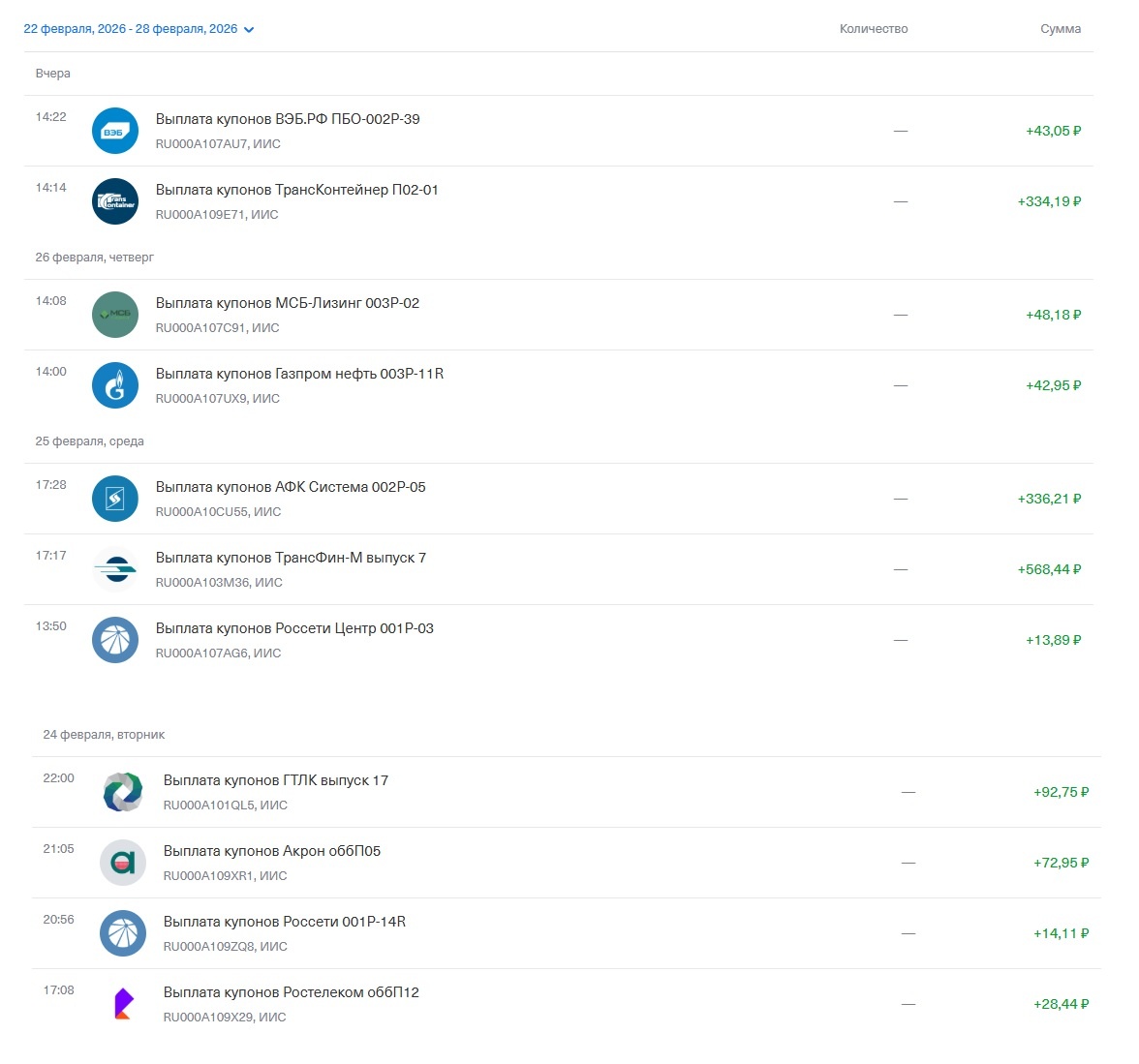The width and height of the screenshot is (1139, 1064).
Task: Open Выплата купонов ТрансФин-М выпуск 7
Action: pos(291,558)
